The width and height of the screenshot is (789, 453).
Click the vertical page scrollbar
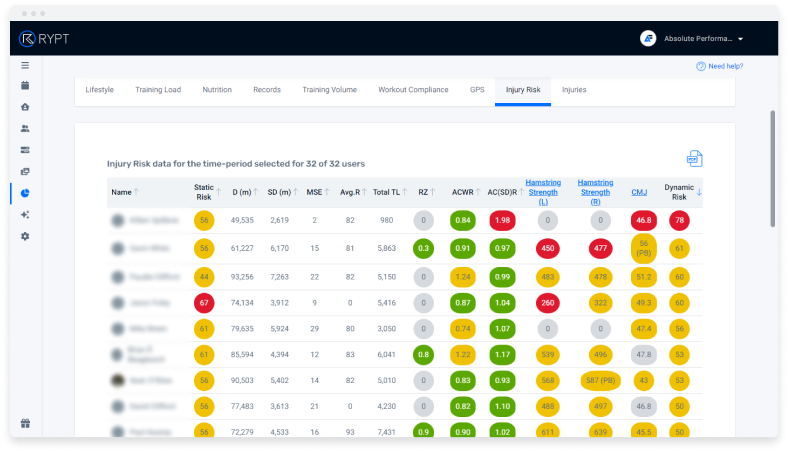click(x=772, y=169)
